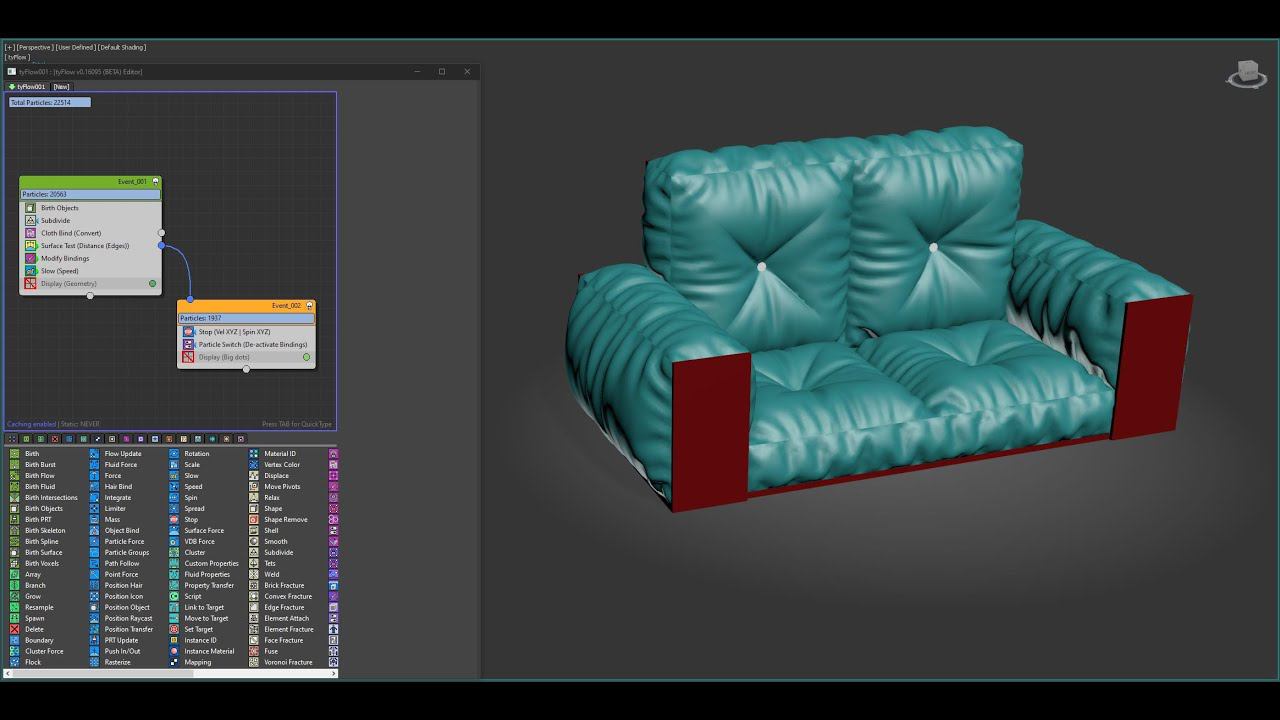
Task: Click the viewport navigation ViewCube
Action: (1246, 74)
